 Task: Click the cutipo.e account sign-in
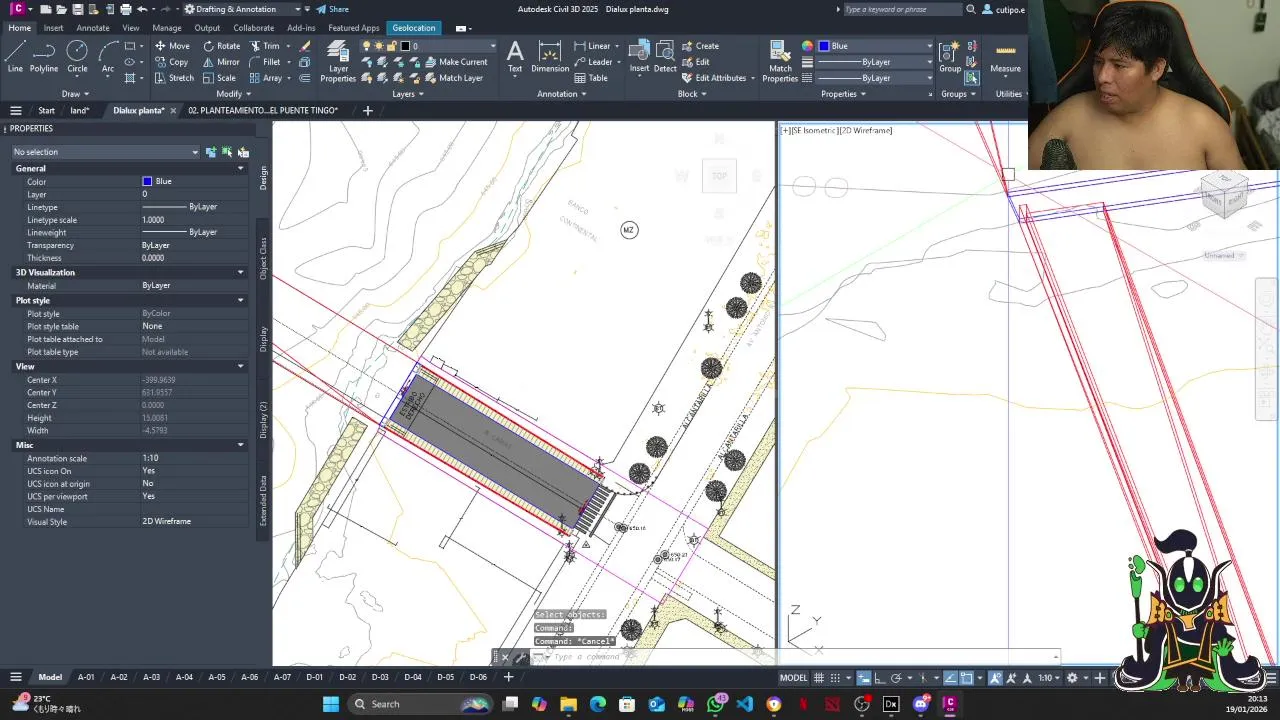[1003, 9]
